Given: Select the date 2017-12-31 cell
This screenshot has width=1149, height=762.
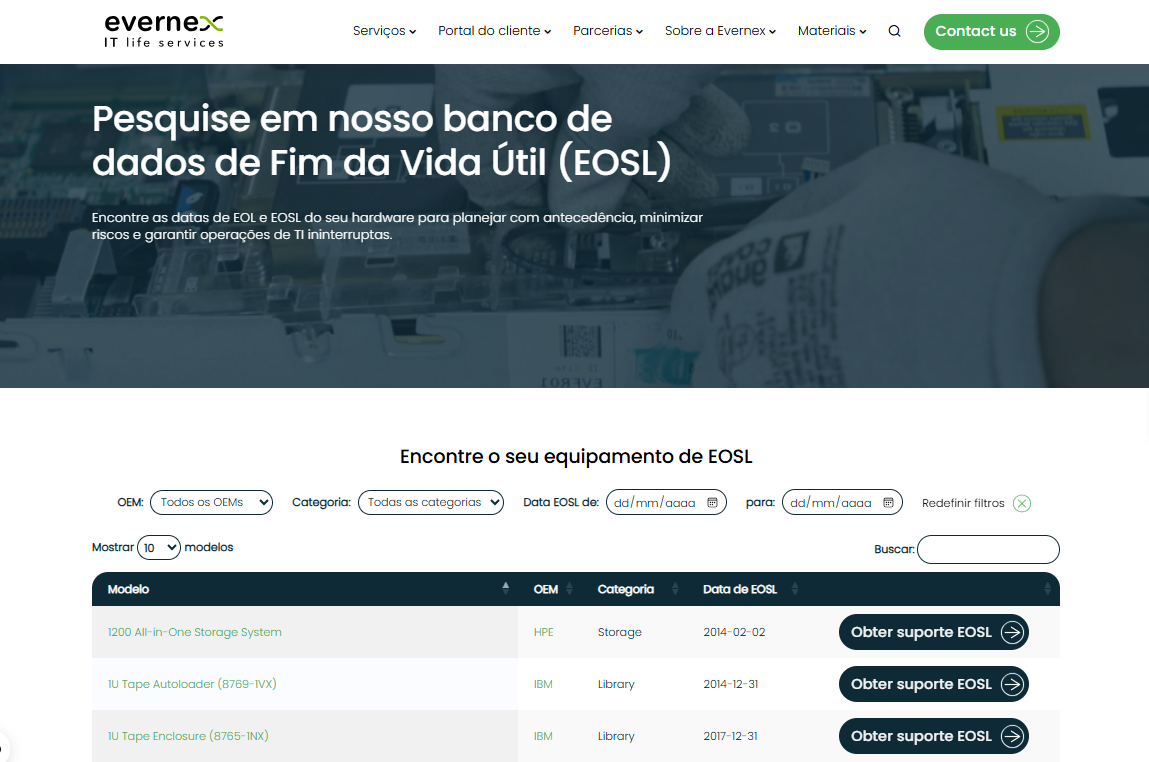Looking at the screenshot, I should pyautogui.click(x=731, y=736).
